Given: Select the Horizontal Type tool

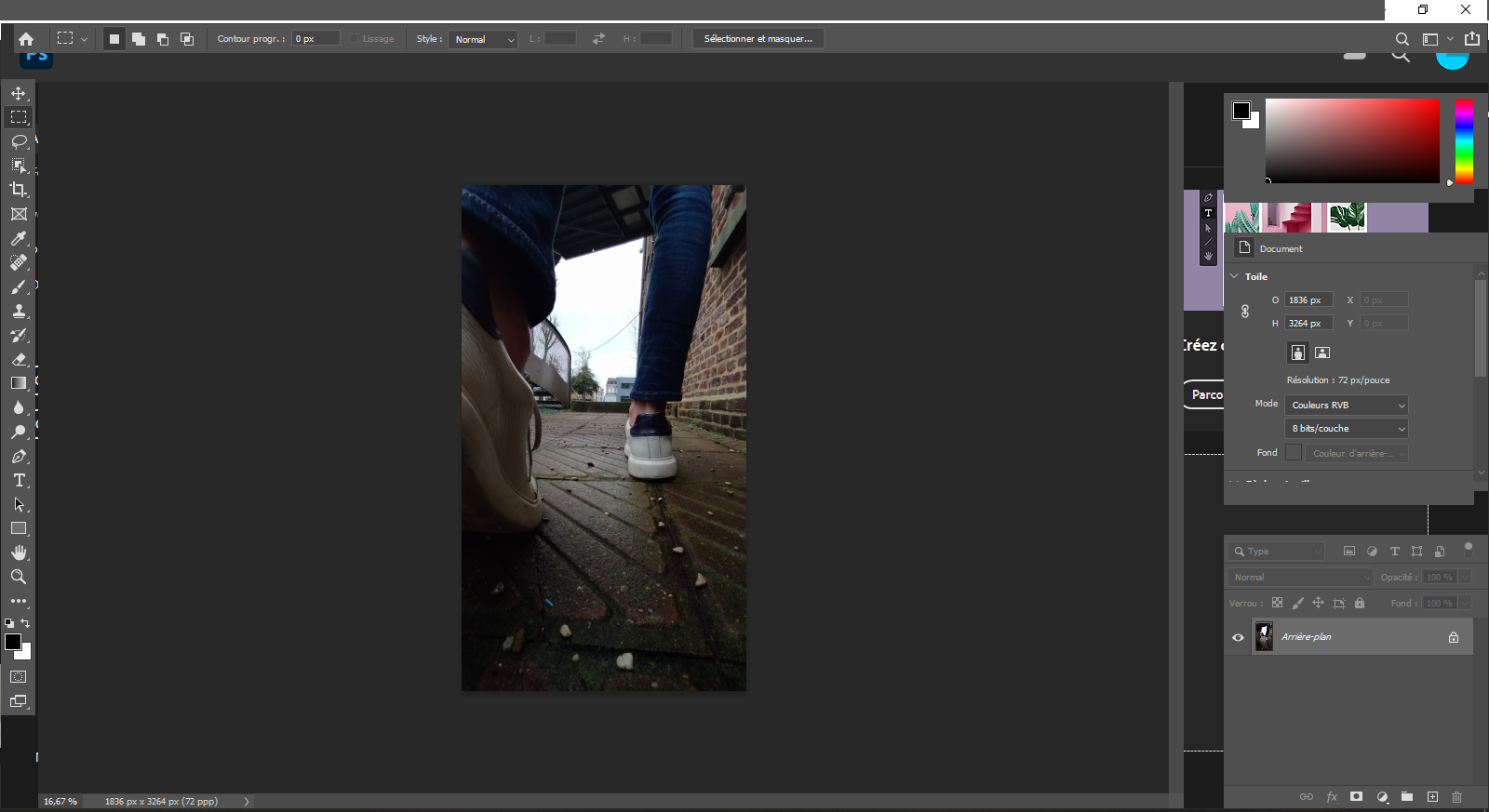Looking at the screenshot, I should point(19,480).
